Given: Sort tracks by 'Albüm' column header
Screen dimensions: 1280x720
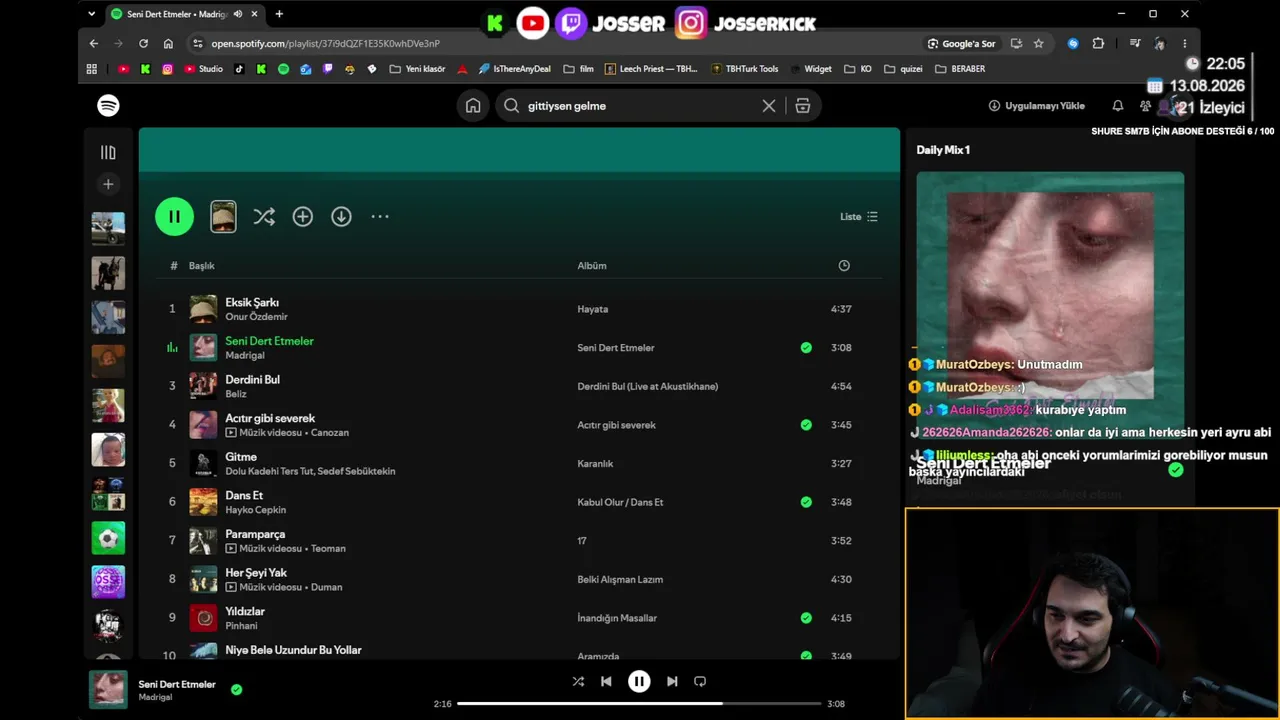Looking at the screenshot, I should (x=592, y=266).
